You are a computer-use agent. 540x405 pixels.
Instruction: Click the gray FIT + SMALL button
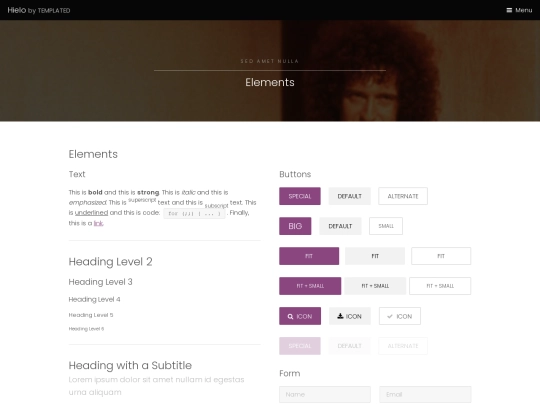(x=375, y=286)
